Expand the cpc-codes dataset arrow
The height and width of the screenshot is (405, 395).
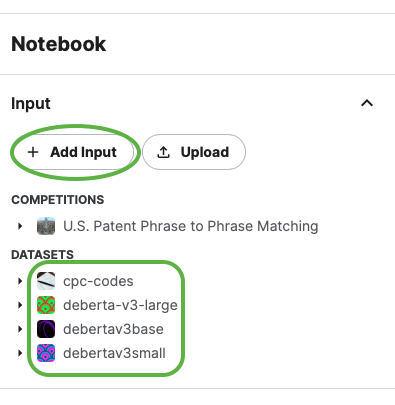click(20, 281)
